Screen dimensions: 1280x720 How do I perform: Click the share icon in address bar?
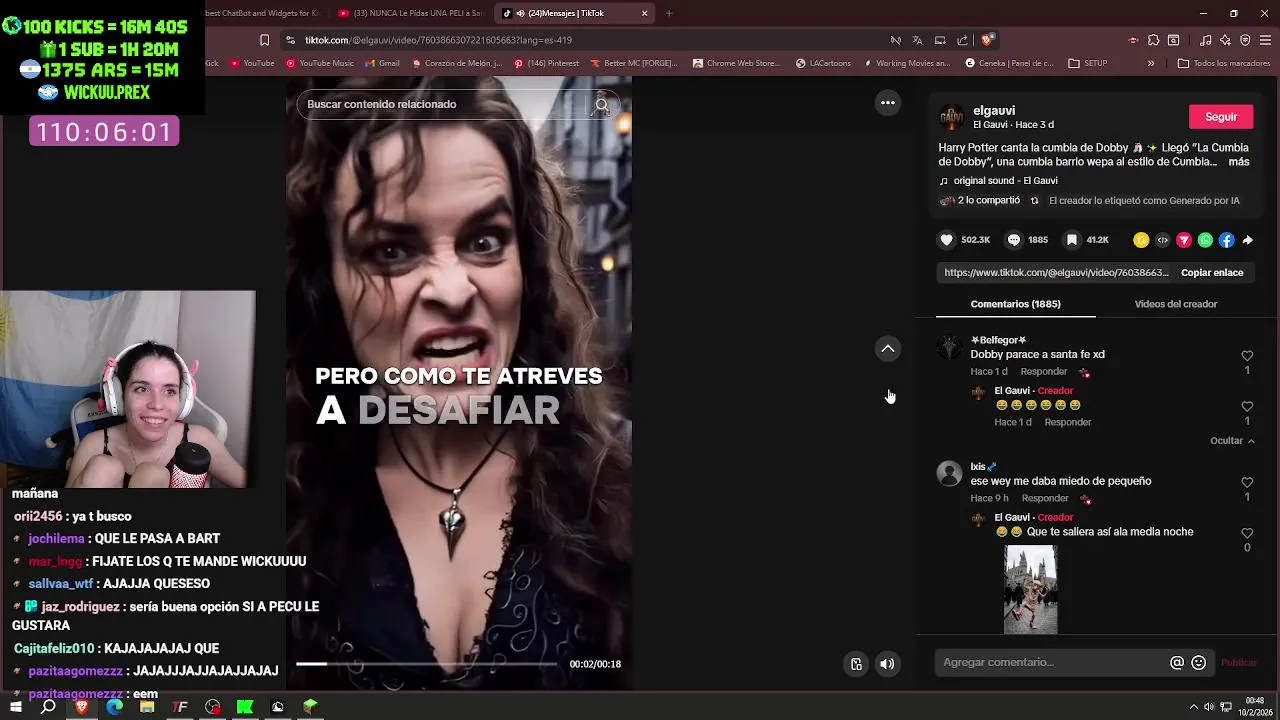[962, 40]
